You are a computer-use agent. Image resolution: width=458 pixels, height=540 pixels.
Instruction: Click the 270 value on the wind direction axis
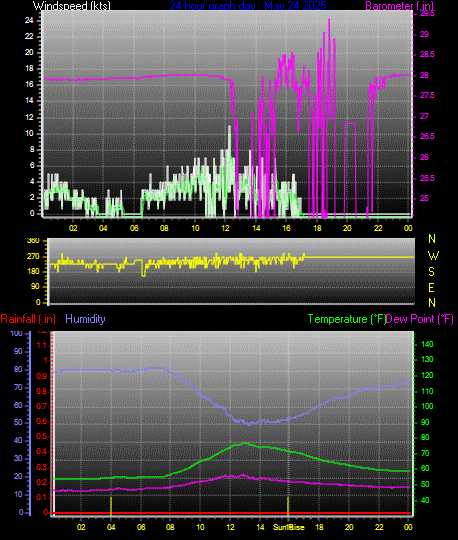tap(33, 257)
